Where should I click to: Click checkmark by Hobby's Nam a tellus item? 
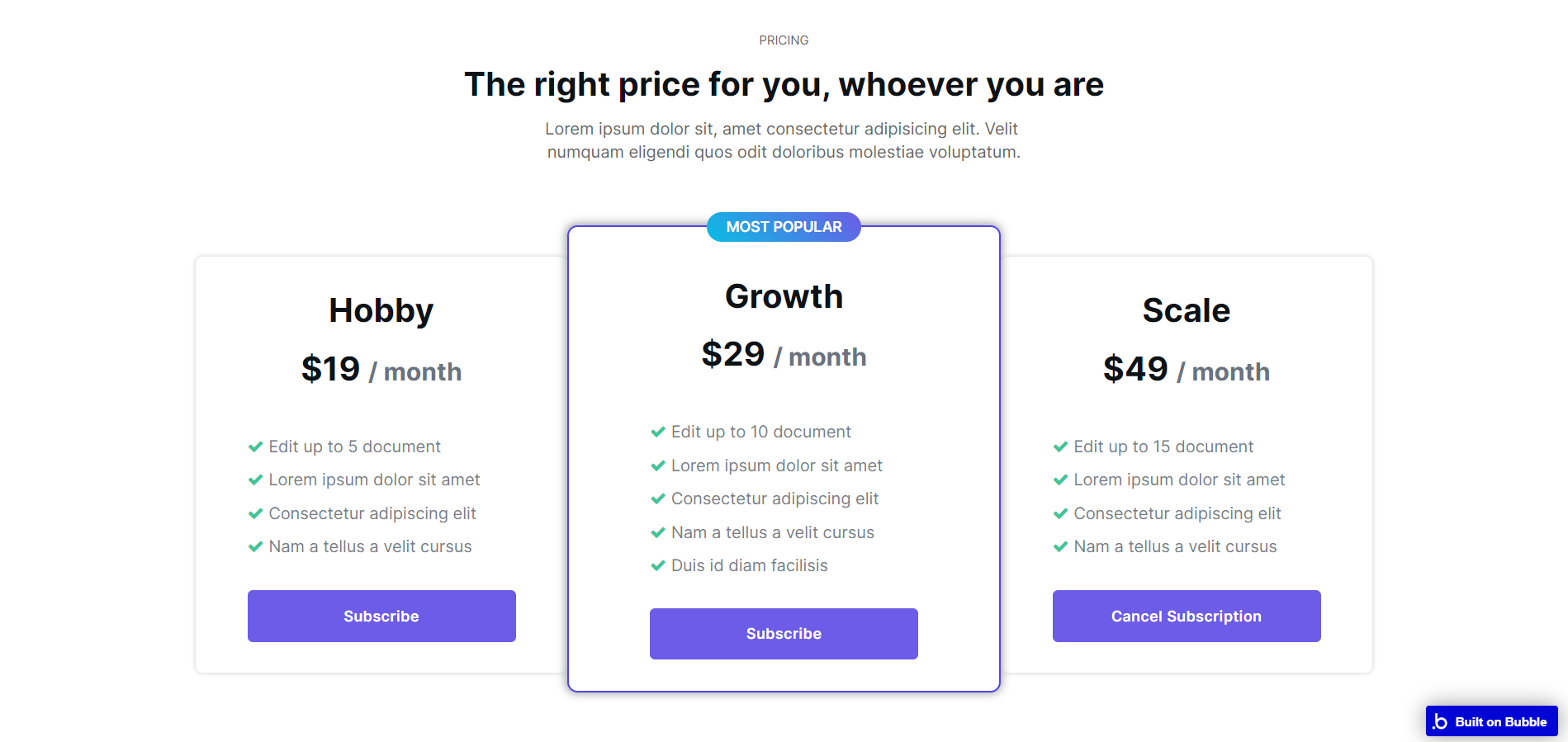point(255,546)
